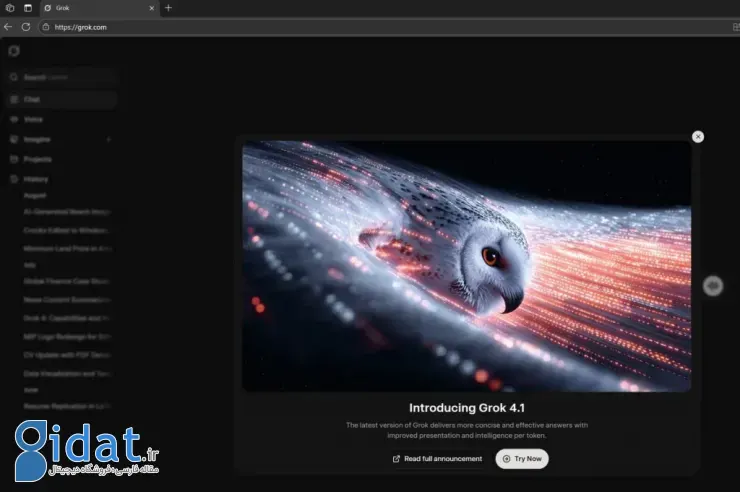Close the Grok browser tab
Image resolution: width=740 pixels, height=492 pixels.
pos(152,8)
